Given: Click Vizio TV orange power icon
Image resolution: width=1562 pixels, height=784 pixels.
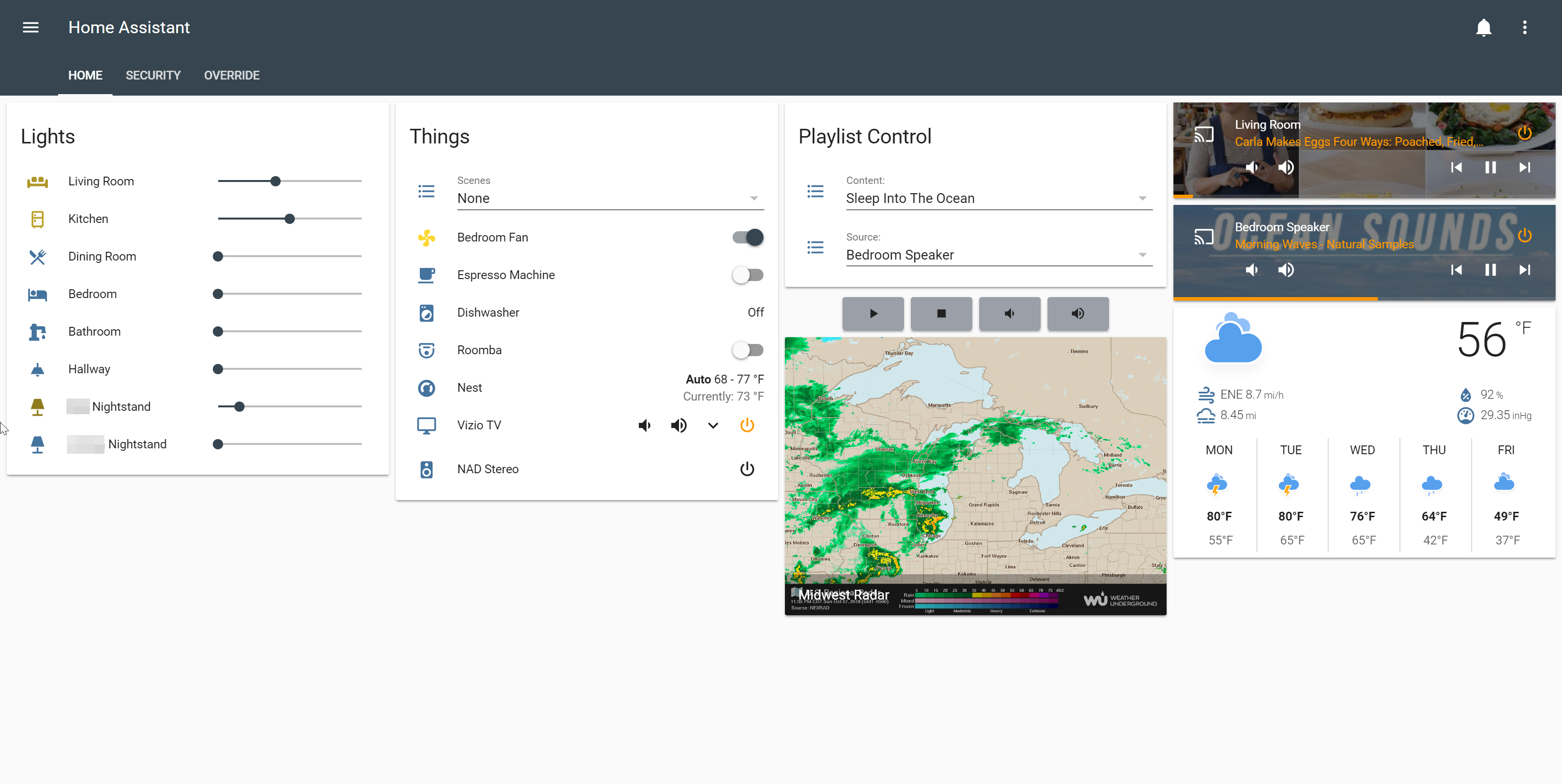Looking at the screenshot, I should (x=746, y=425).
